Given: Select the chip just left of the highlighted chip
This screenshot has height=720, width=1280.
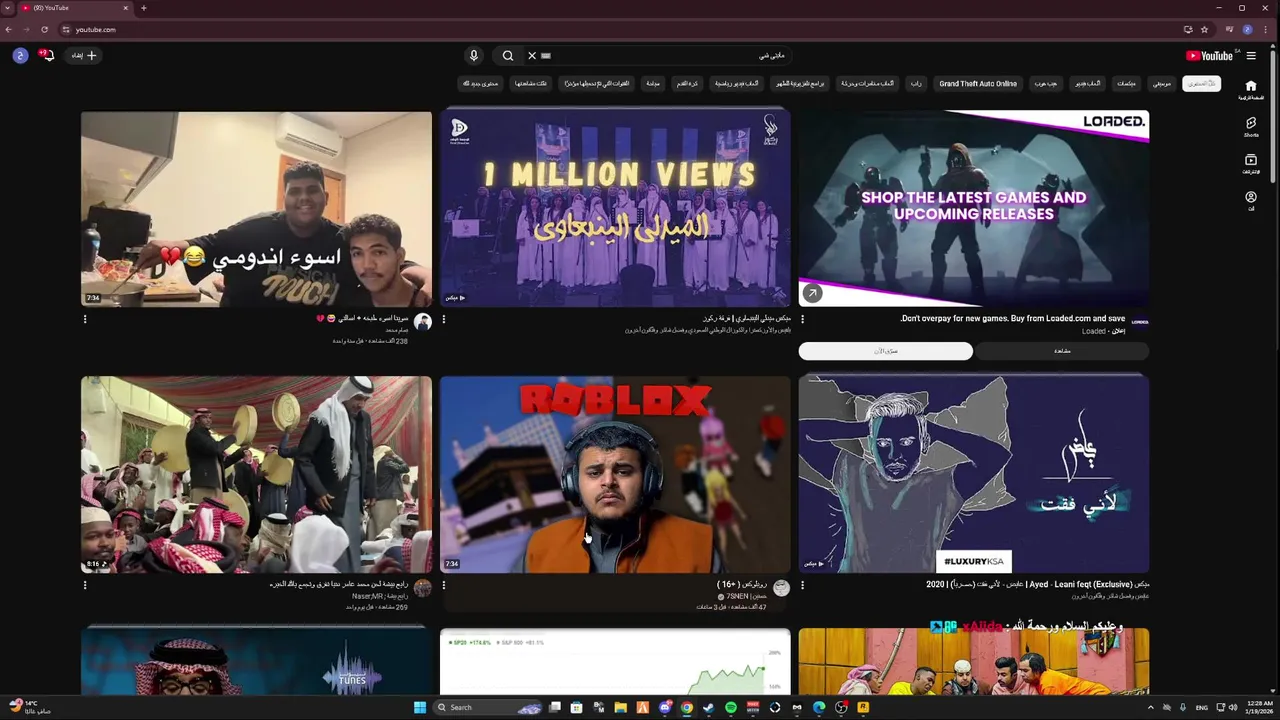Looking at the screenshot, I should 1161,84.
